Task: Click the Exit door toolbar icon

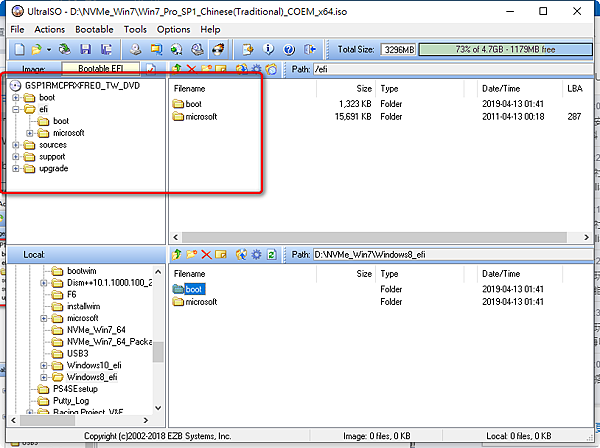Action: click(x=310, y=49)
